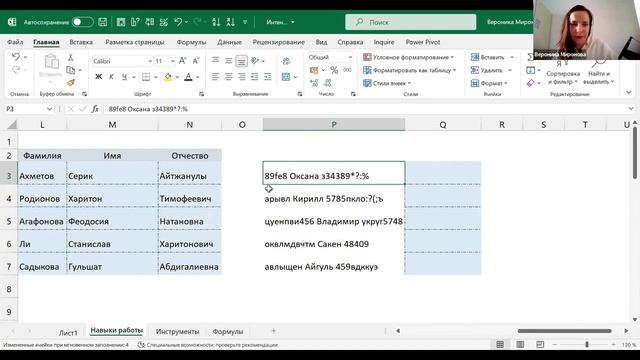Screen dimensions: 640x360
Task: Switch to Разметка страницы tab
Action: (x=135, y=42)
